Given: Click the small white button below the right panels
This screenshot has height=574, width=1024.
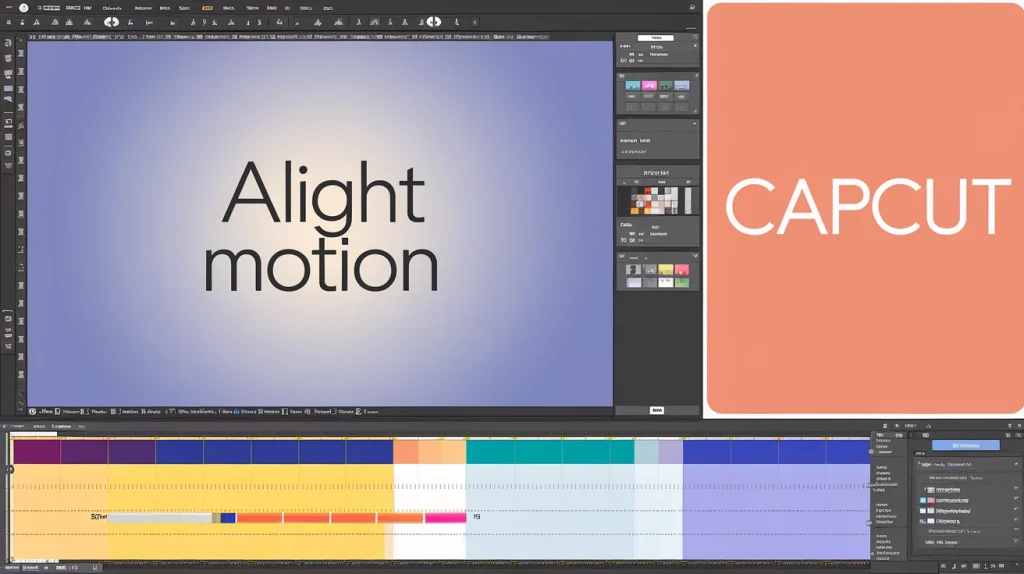Looking at the screenshot, I should pyautogui.click(x=657, y=410).
